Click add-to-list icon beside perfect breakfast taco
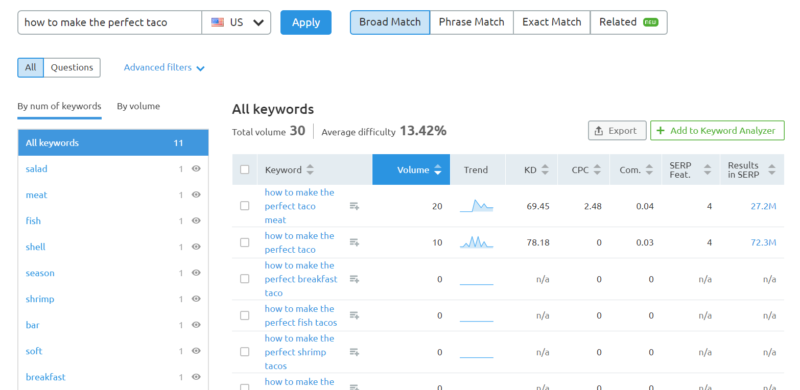 click(x=354, y=279)
